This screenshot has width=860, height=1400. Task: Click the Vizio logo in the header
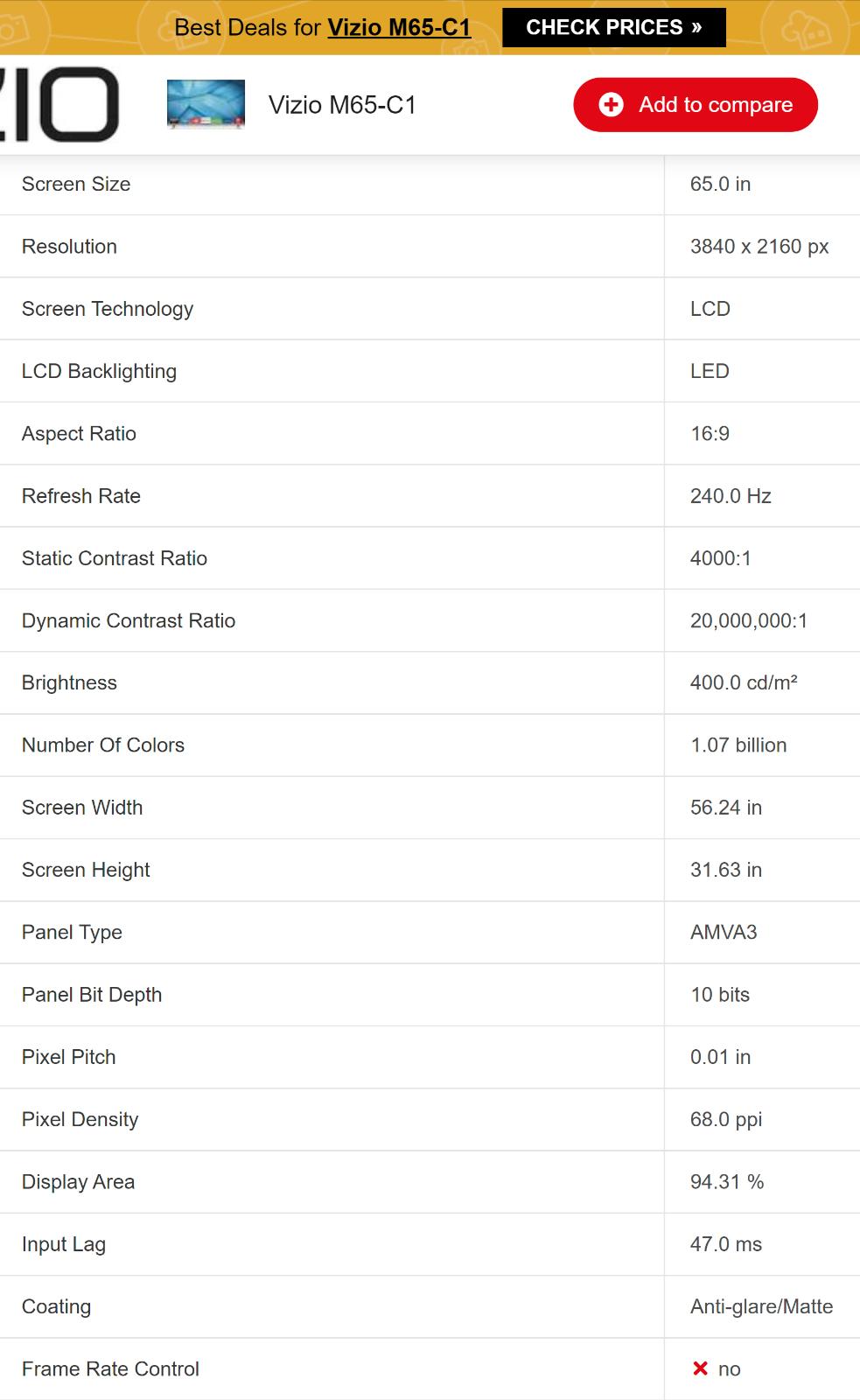(x=59, y=105)
